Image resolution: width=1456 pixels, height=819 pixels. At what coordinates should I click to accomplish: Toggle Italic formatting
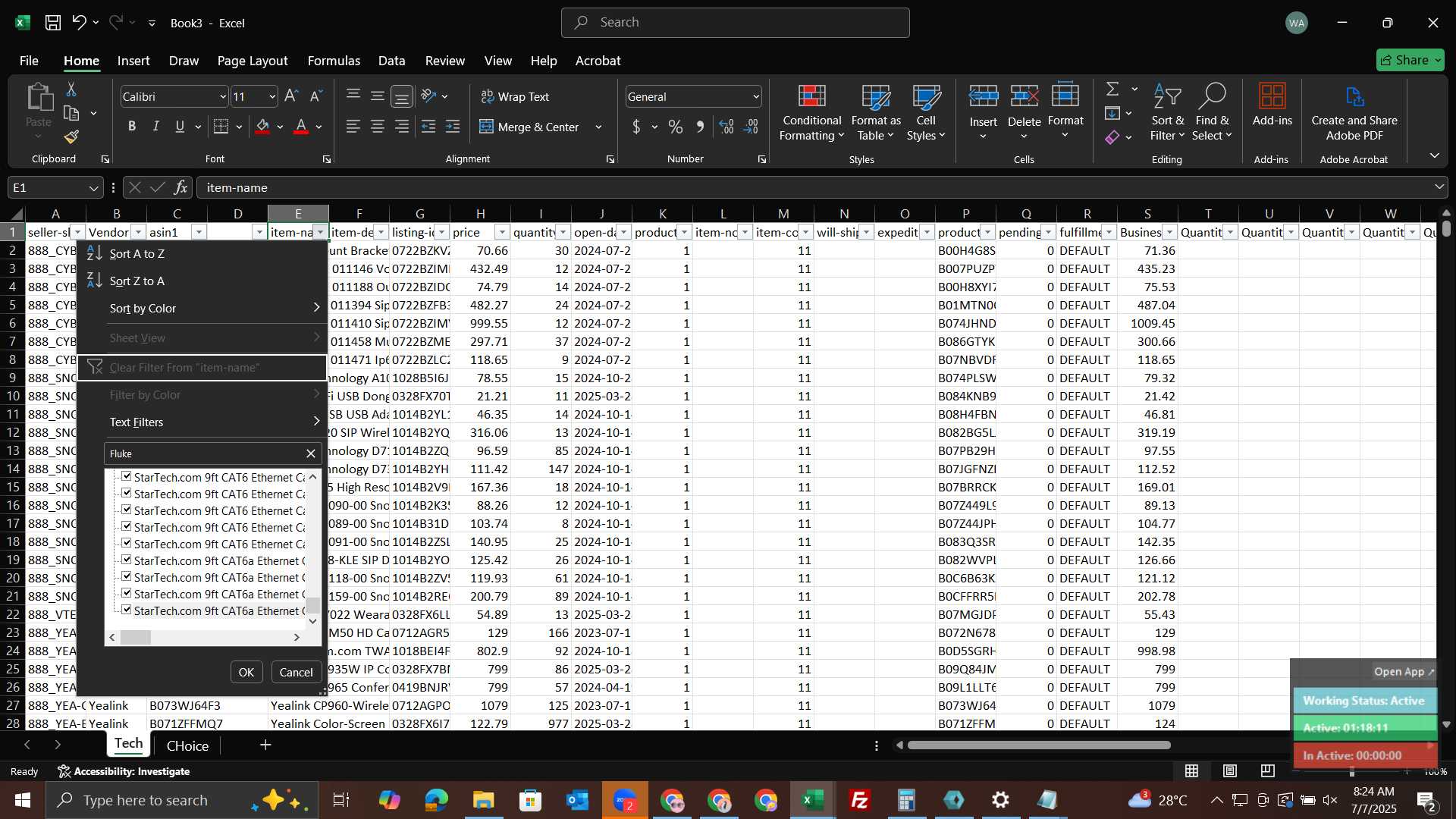(156, 127)
